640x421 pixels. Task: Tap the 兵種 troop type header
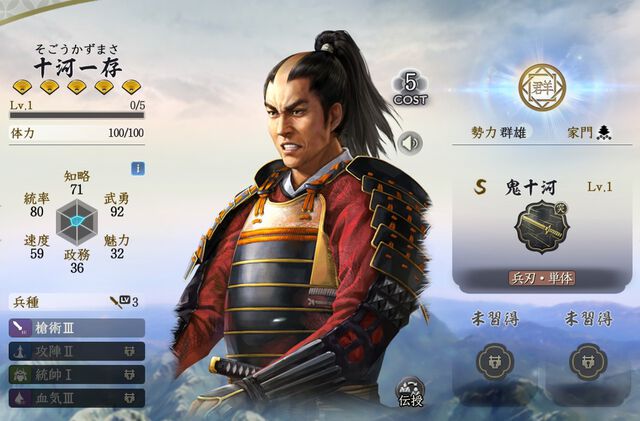click(x=26, y=302)
